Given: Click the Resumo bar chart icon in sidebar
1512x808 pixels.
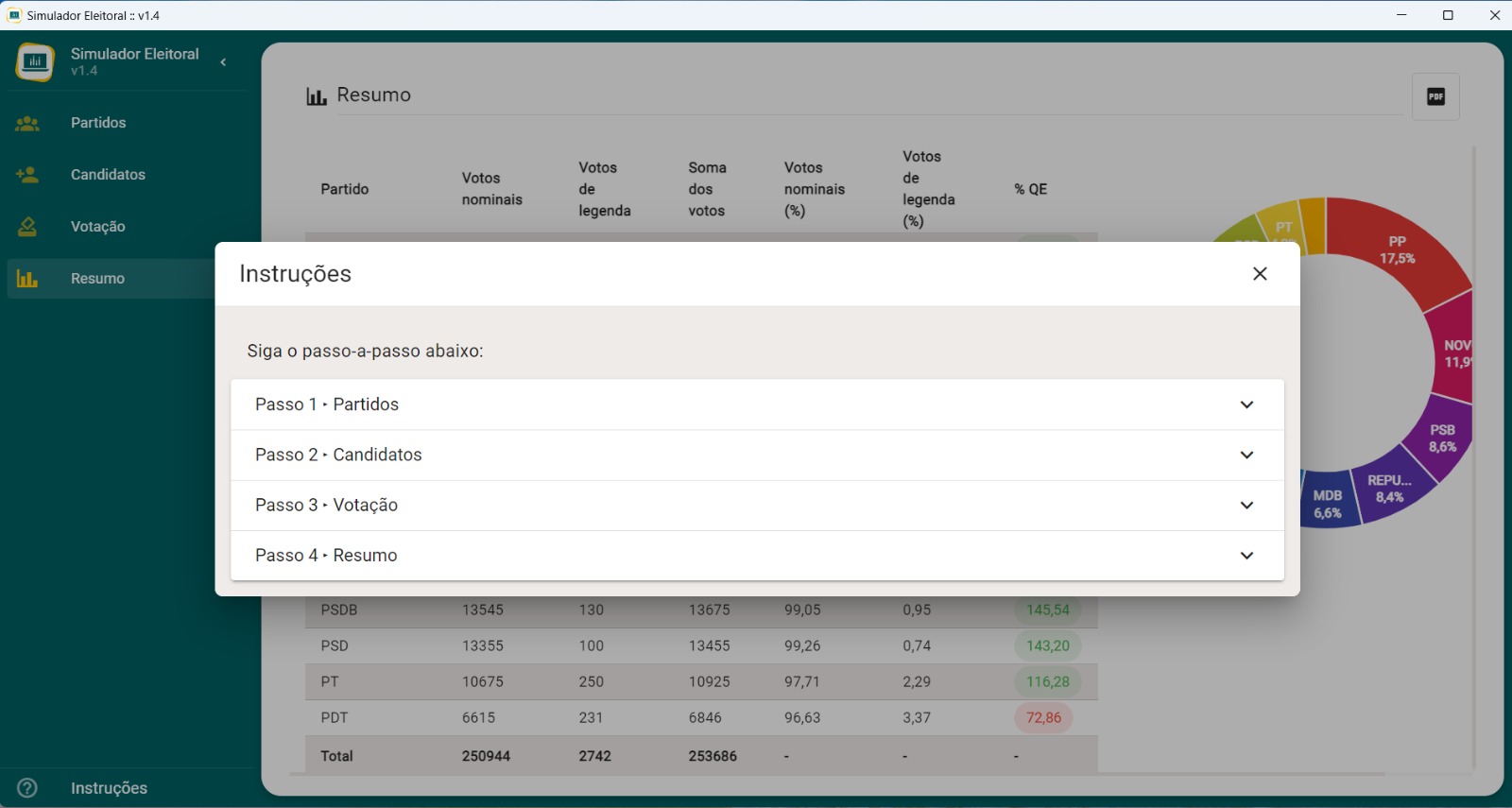Looking at the screenshot, I should (x=27, y=279).
